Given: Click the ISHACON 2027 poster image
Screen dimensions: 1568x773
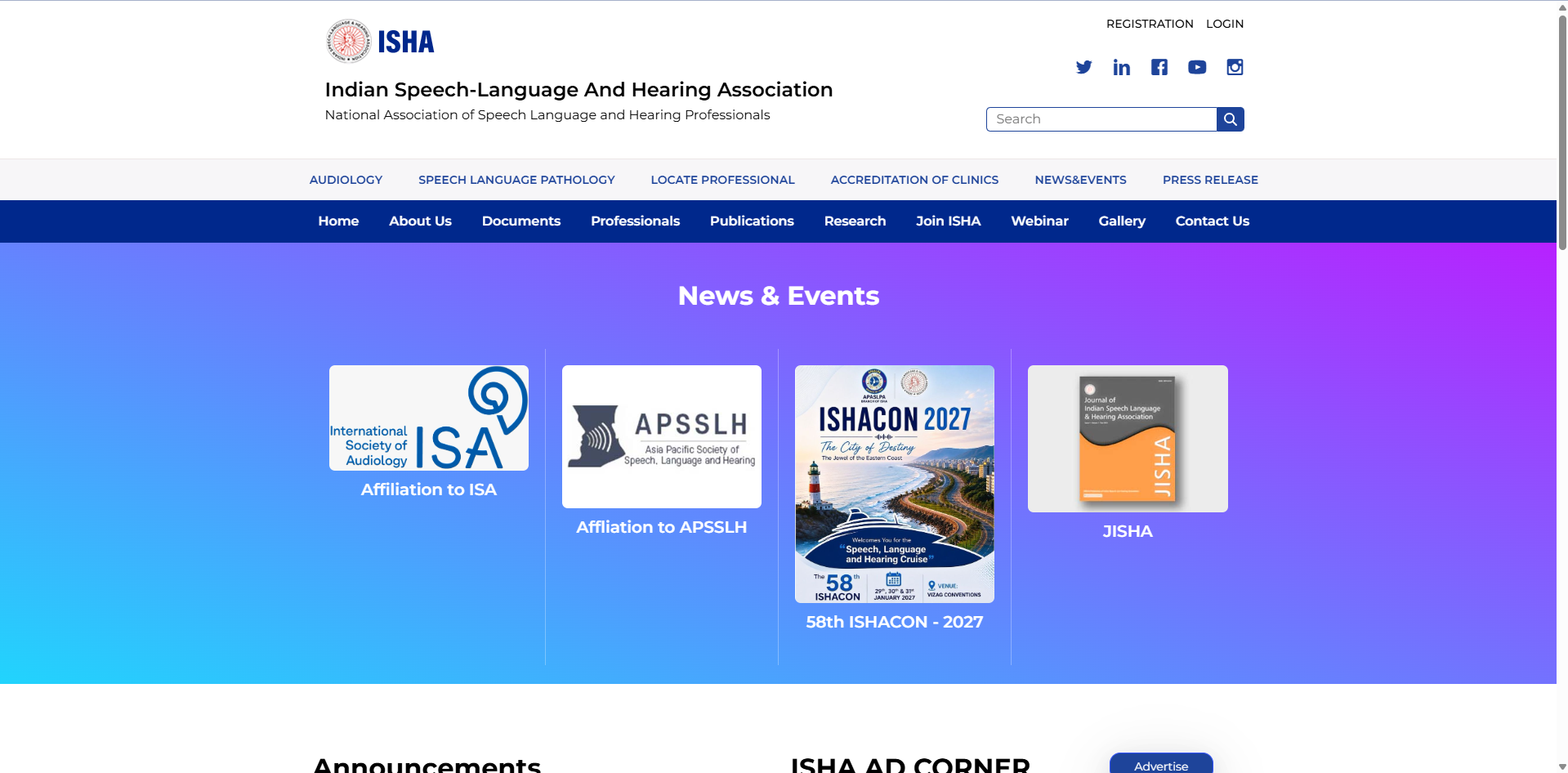Looking at the screenshot, I should (x=895, y=484).
